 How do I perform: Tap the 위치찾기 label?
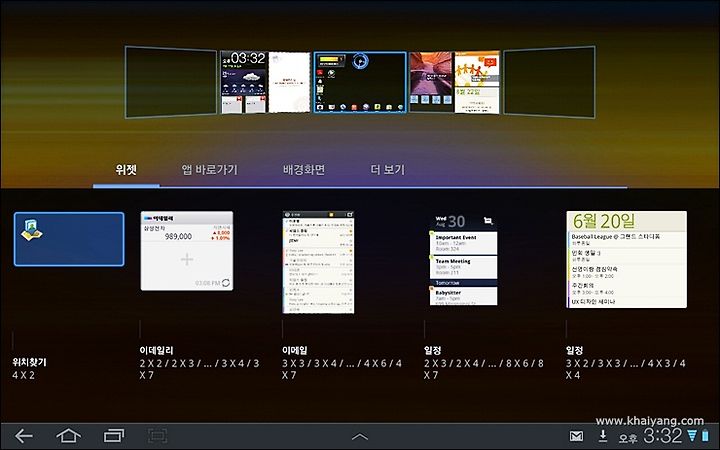click(29, 362)
